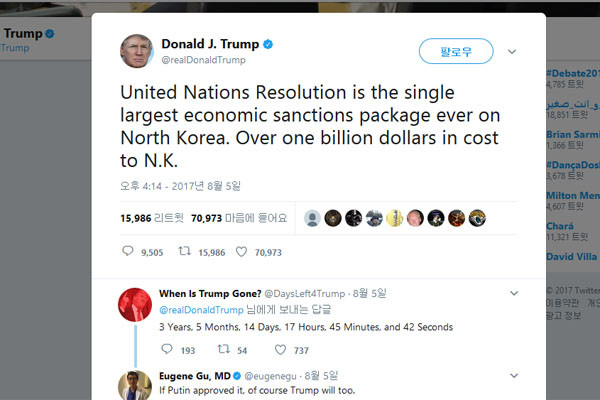Click the retweet icon showing 15,986
The height and width of the screenshot is (400, 600).
click(x=184, y=251)
